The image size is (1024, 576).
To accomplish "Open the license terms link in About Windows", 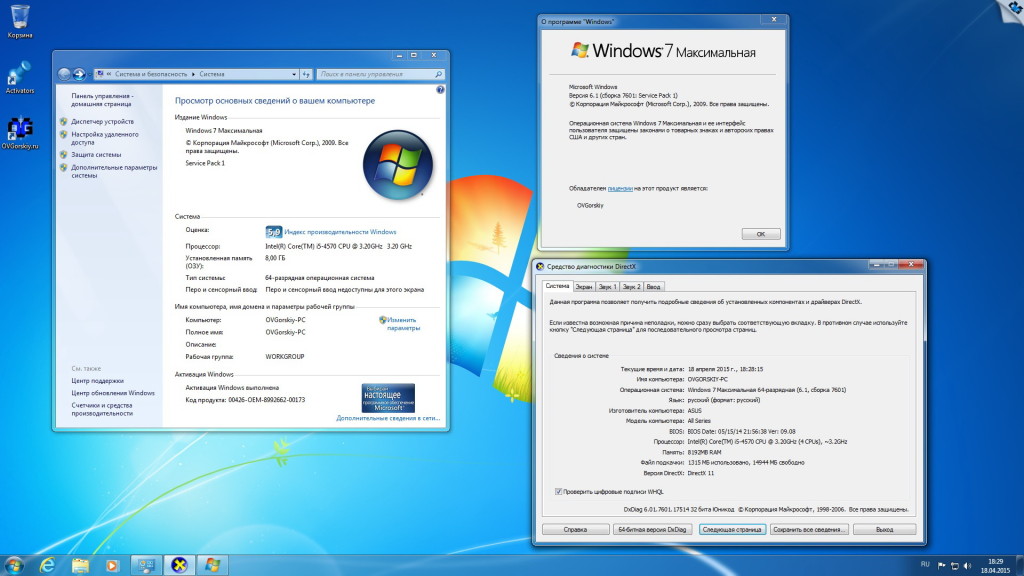I will (620, 189).
